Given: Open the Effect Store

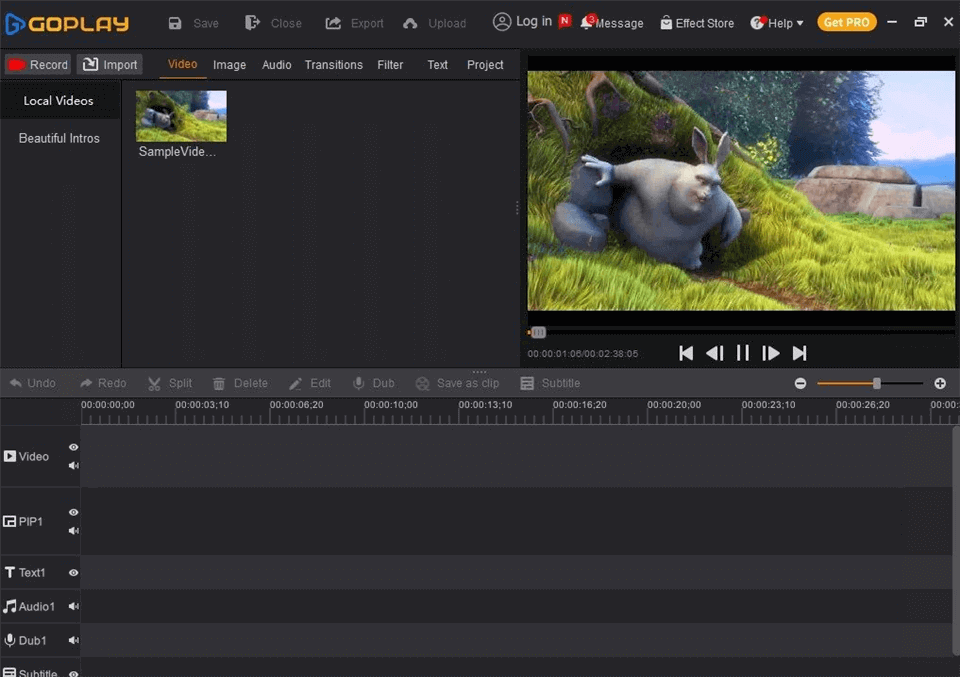Looking at the screenshot, I should (697, 23).
